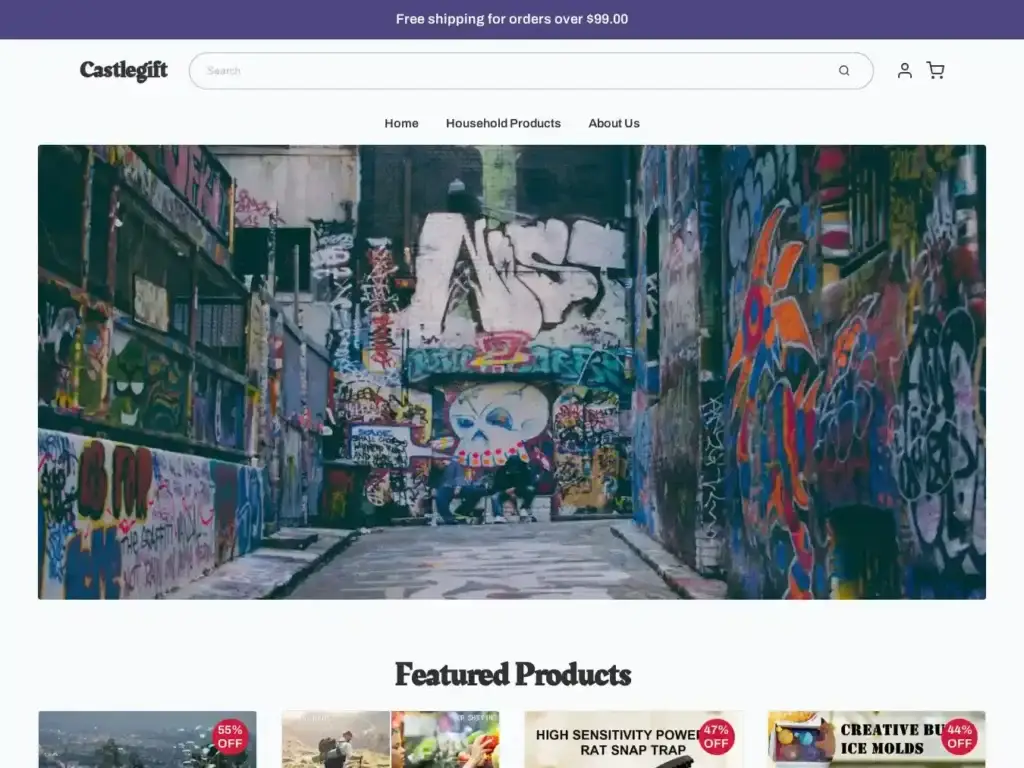Click the 55% OFF discount badge
The image size is (1024, 768).
(x=230, y=737)
